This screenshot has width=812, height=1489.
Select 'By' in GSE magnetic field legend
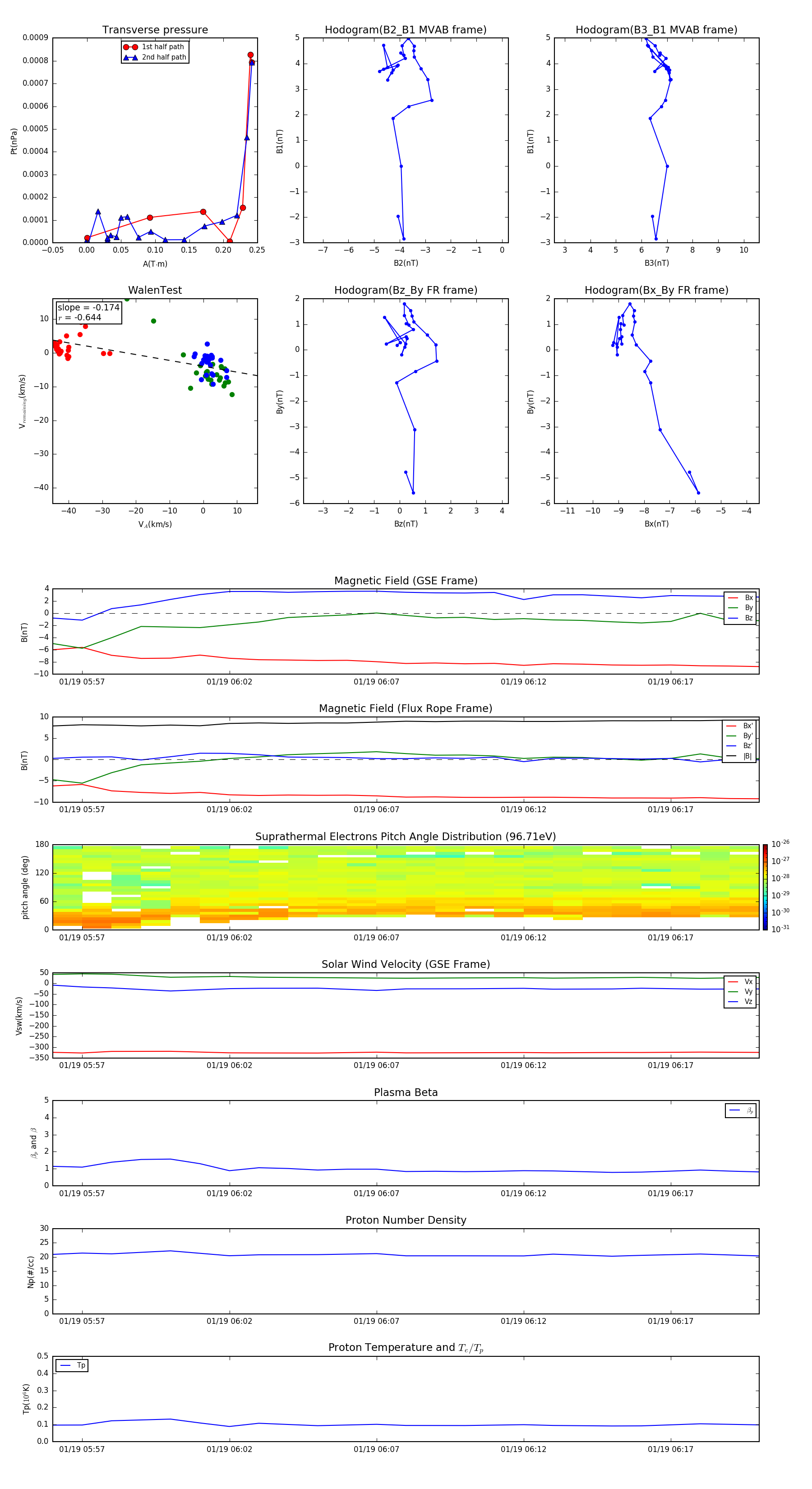click(x=740, y=608)
